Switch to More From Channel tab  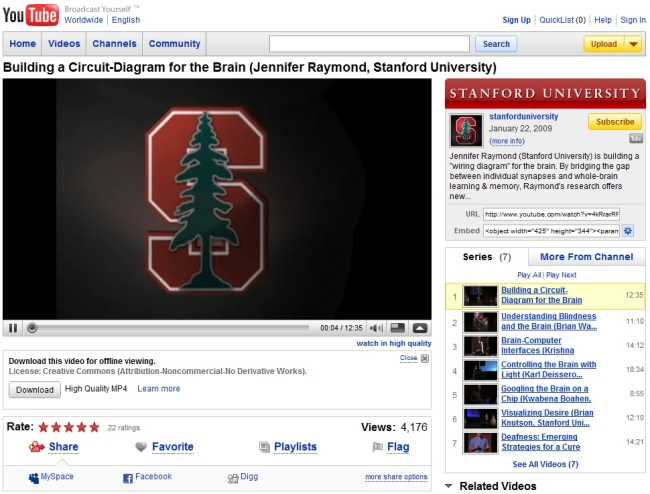[x=587, y=257]
